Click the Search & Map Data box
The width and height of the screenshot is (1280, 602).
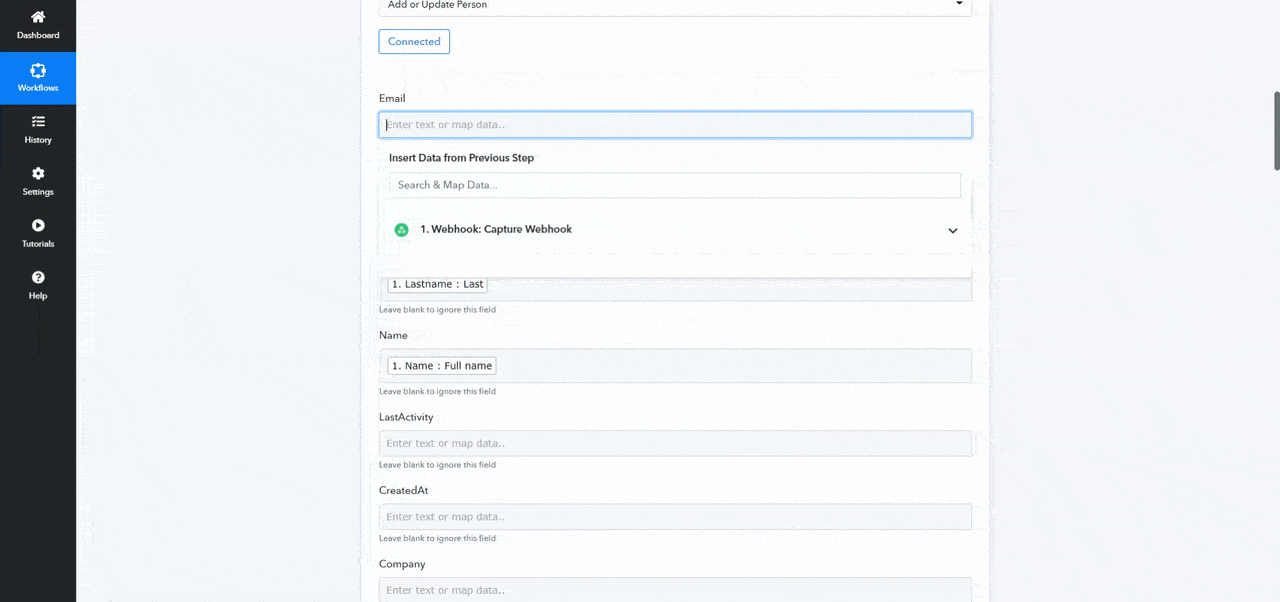pos(675,185)
